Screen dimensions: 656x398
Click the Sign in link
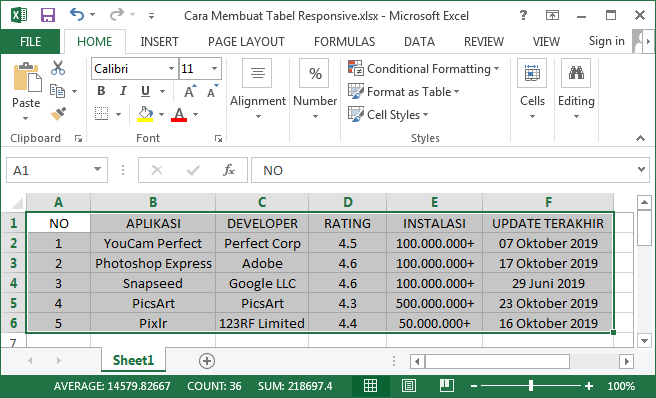coord(606,41)
